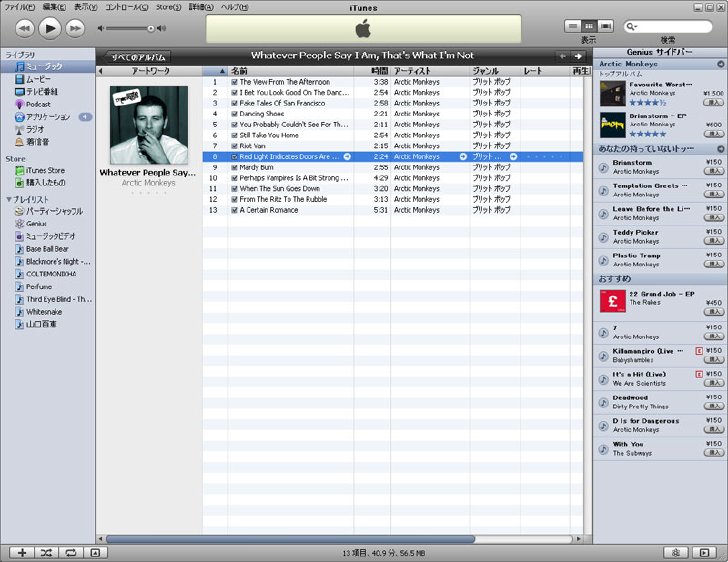Image resolution: width=728 pixels, height=562 pixels.
Task: Go to next album arrow
Action: pos(578,56)
